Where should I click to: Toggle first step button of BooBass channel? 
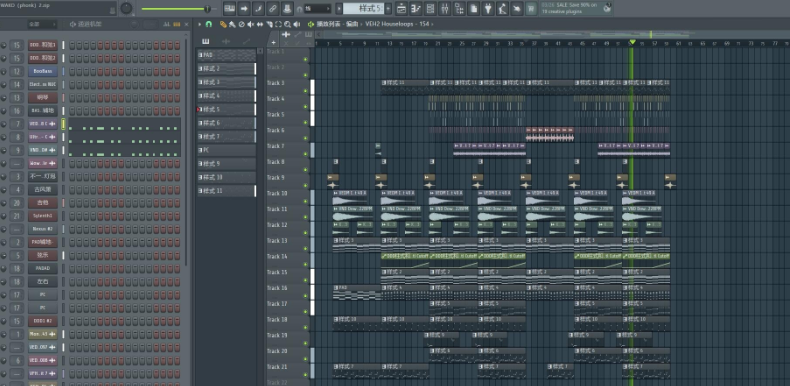click(x=72, y=72)
